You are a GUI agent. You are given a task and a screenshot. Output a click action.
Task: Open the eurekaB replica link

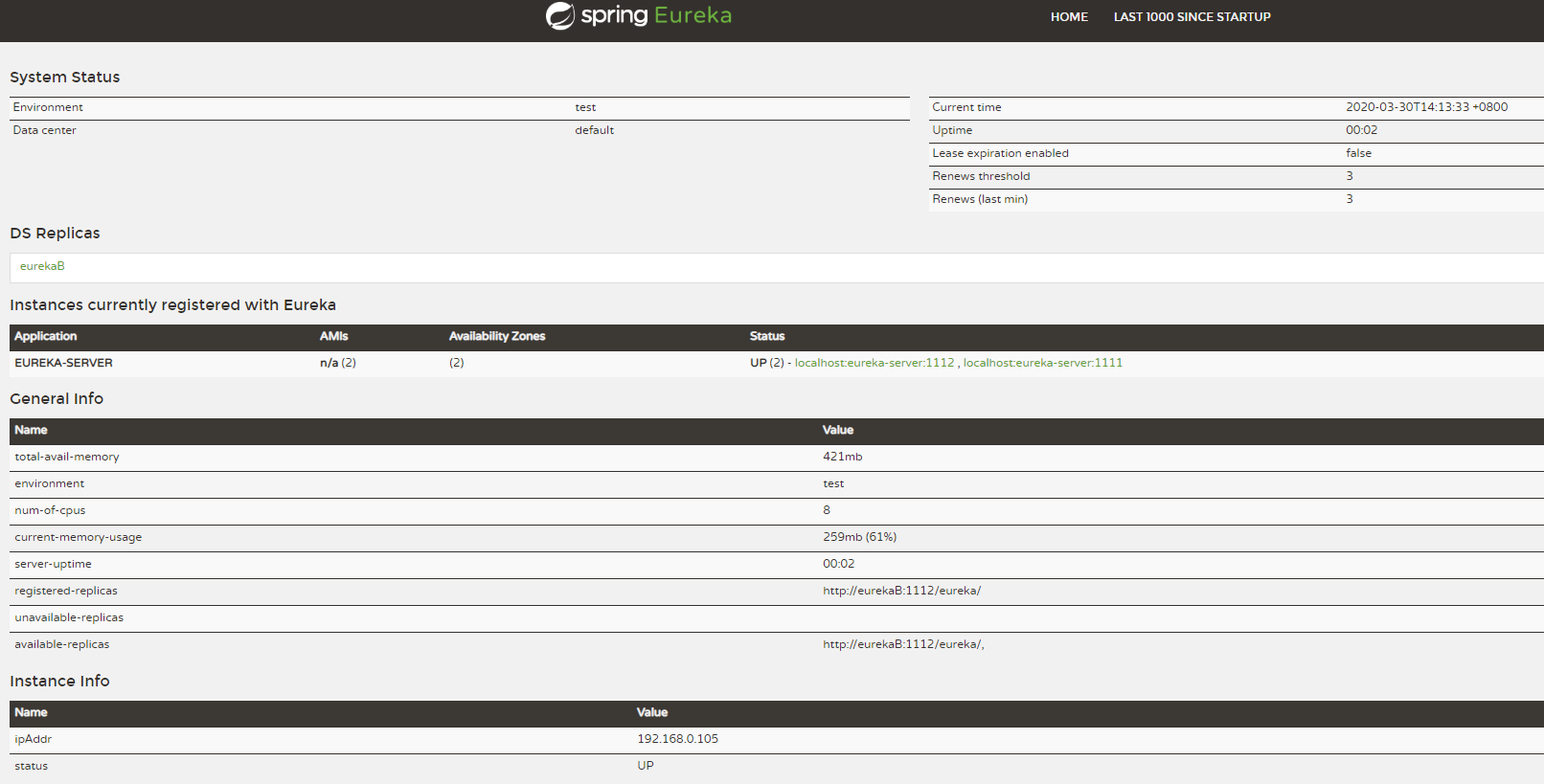42,266
